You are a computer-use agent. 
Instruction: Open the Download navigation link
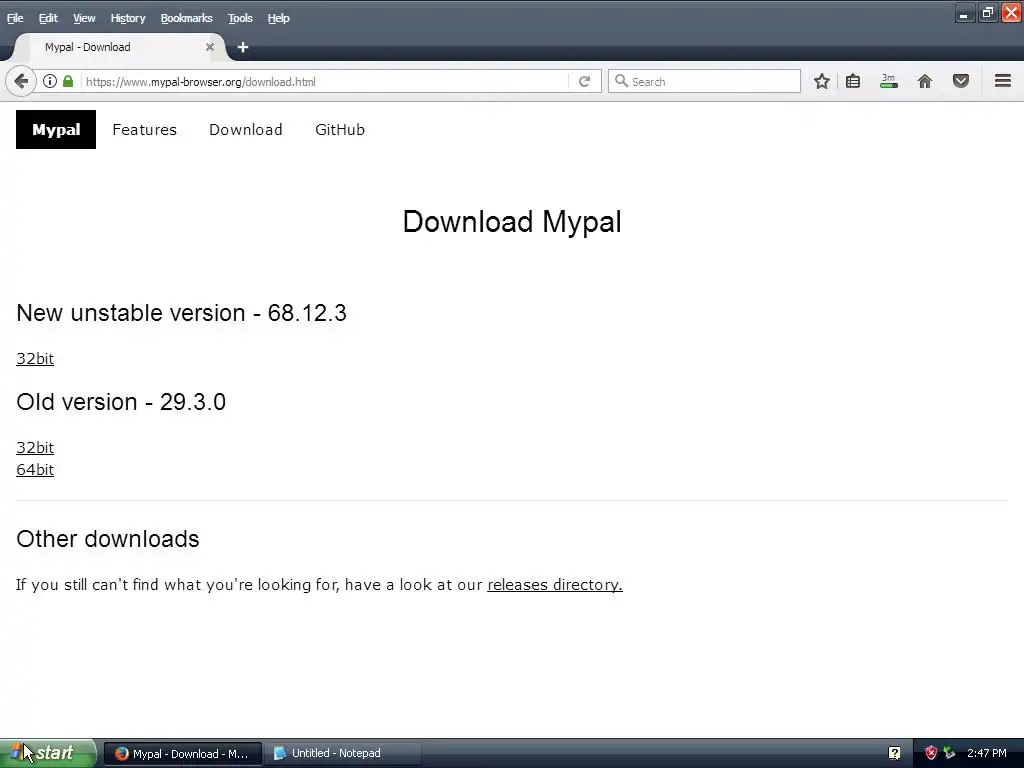(x=246, y=129)
